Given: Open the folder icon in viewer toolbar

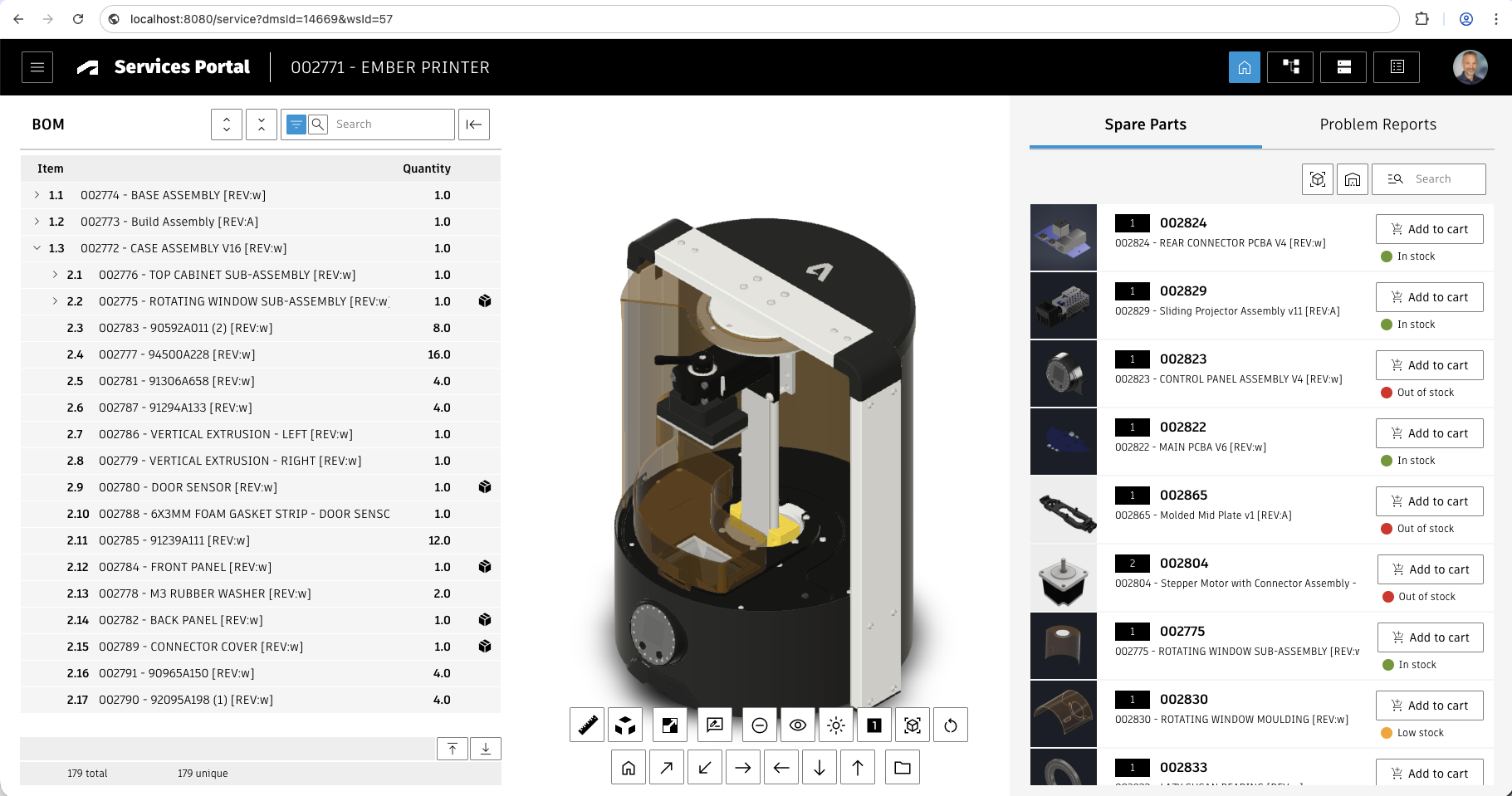Looking at the screenshot, I should (903, 768).
